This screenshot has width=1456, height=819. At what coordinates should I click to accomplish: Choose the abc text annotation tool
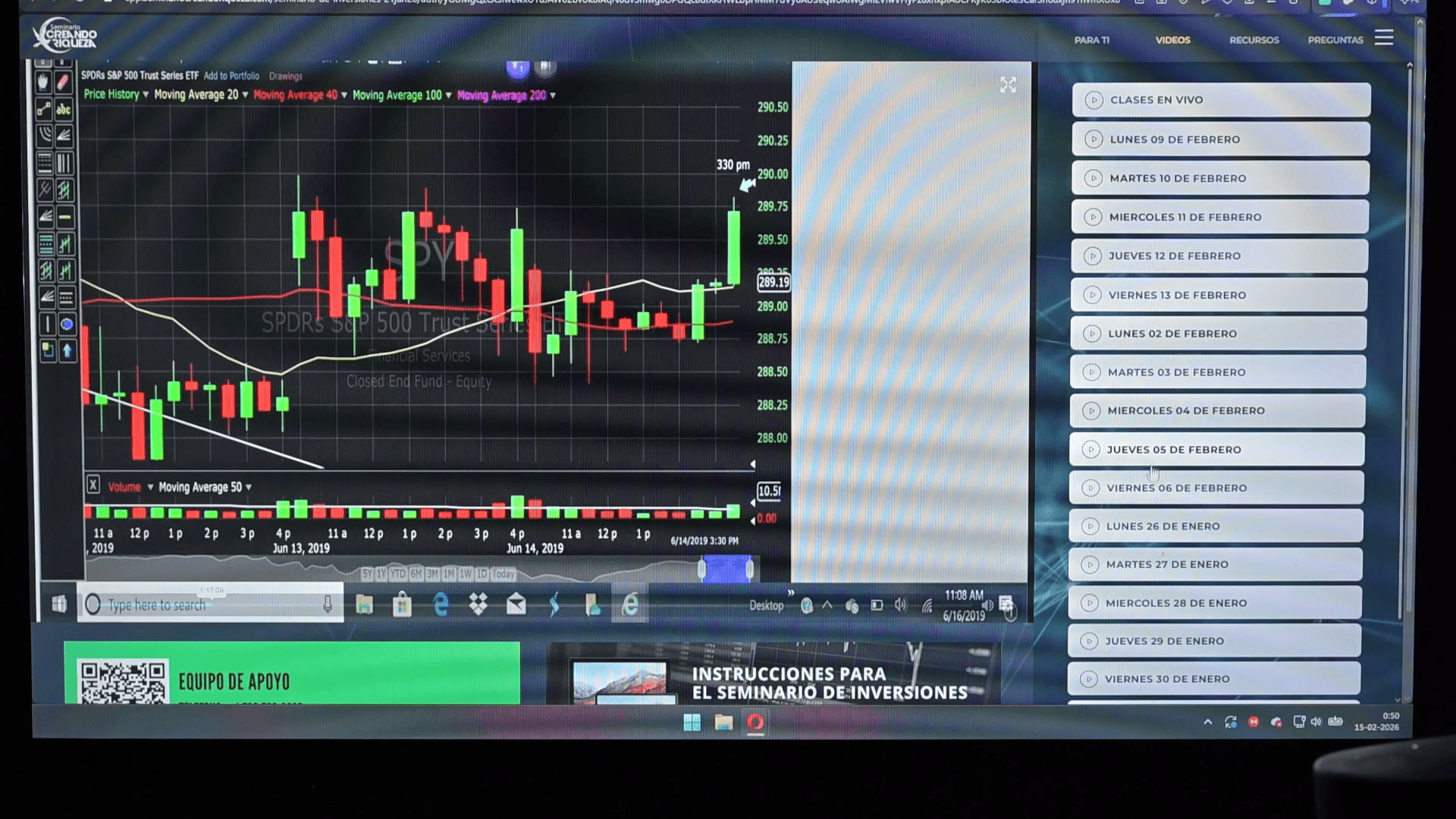coord(64,109)
